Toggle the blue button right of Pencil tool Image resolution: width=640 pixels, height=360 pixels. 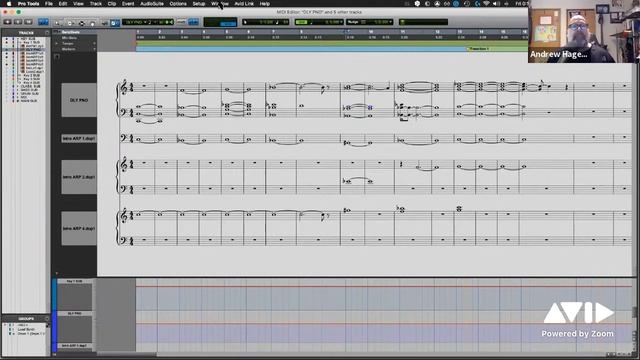115,23
